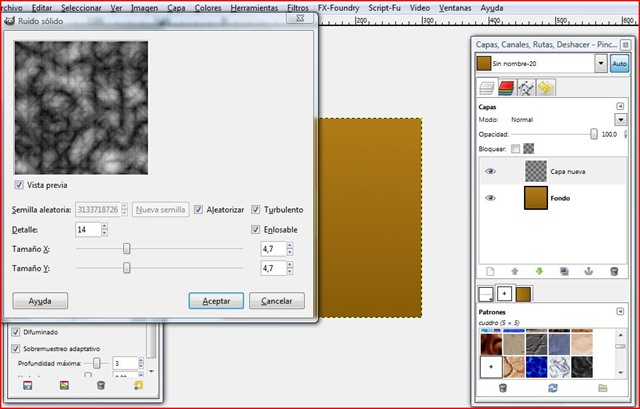The image size is (640, 409).
Task: Click the Tamaño X slider
Action: pyautogui.click(x=126, y=249)
